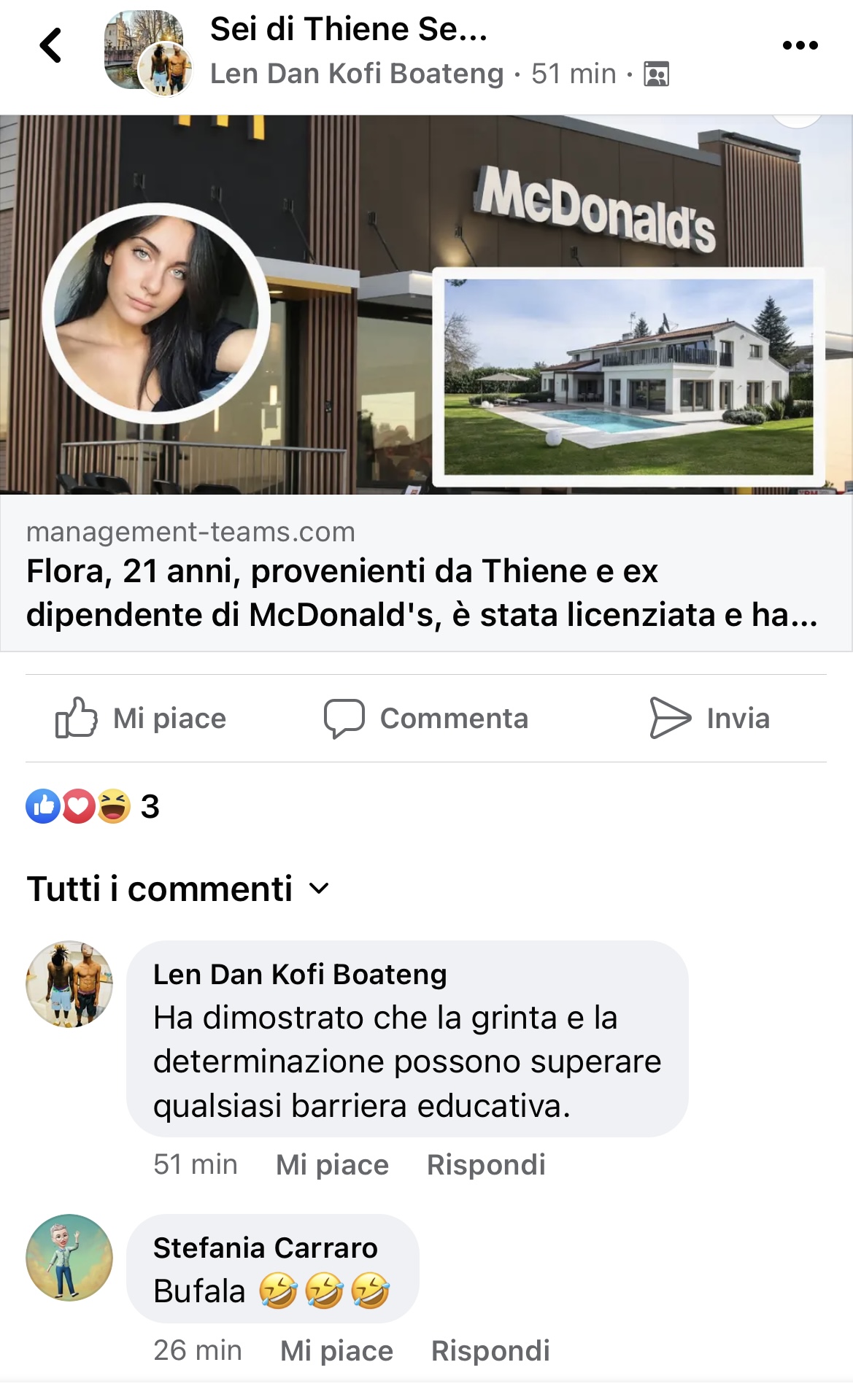Screen dimensions: 853x1400
Task: Open Sei di Thiene group avatar
Action: (142, 50)
